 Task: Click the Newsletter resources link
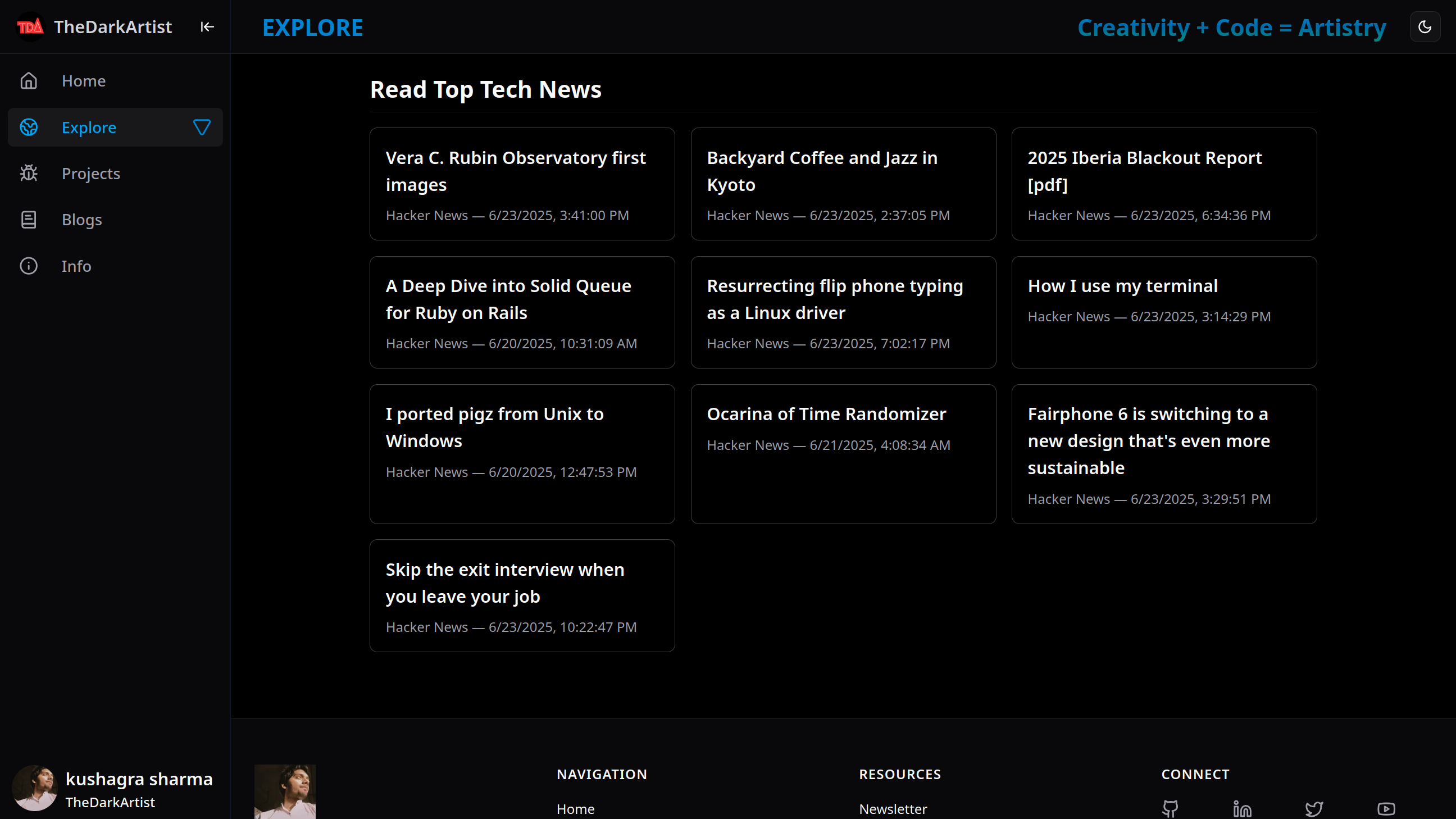coord(893,809)
